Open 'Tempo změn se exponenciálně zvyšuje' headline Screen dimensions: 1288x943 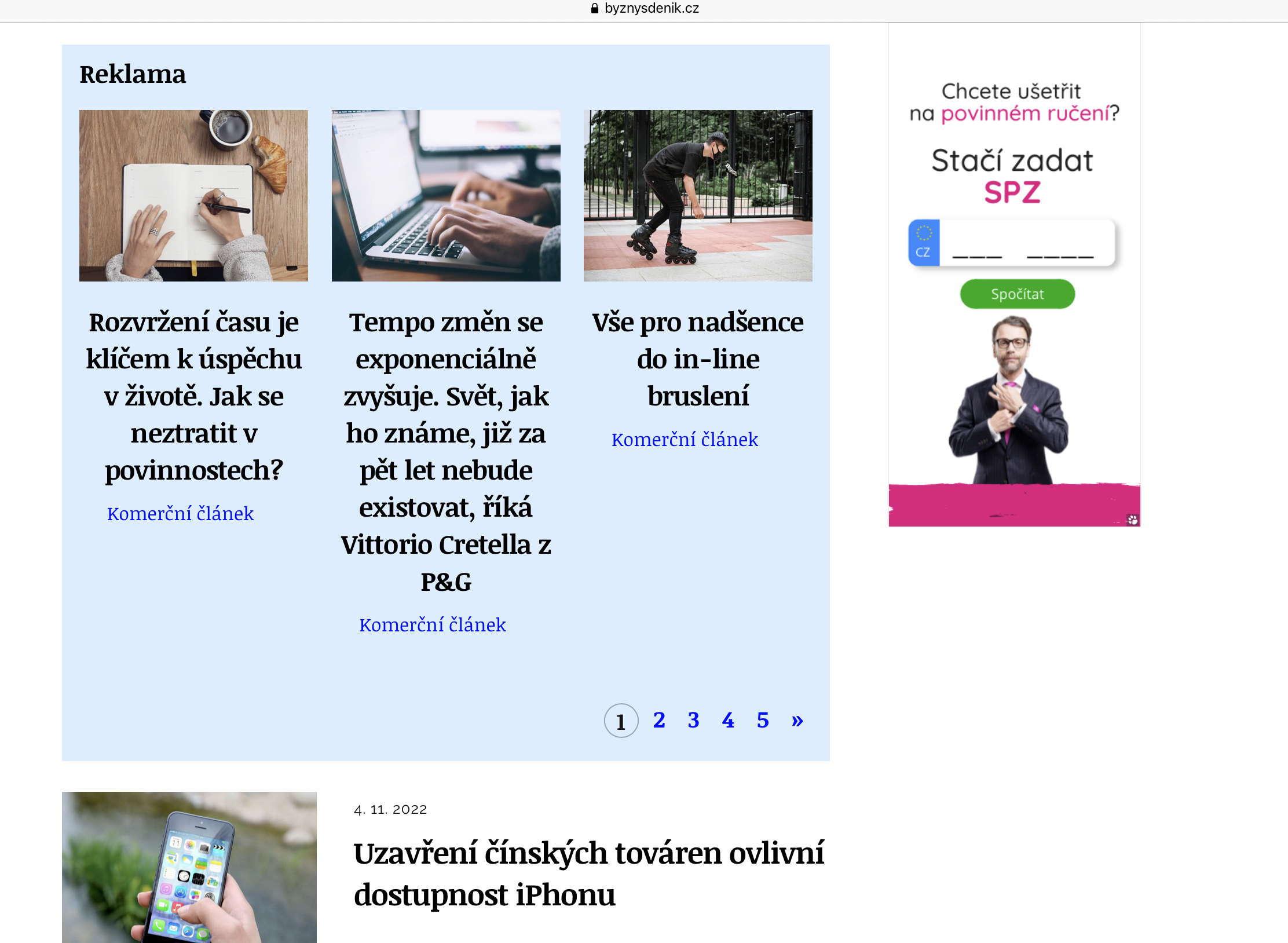446,452
